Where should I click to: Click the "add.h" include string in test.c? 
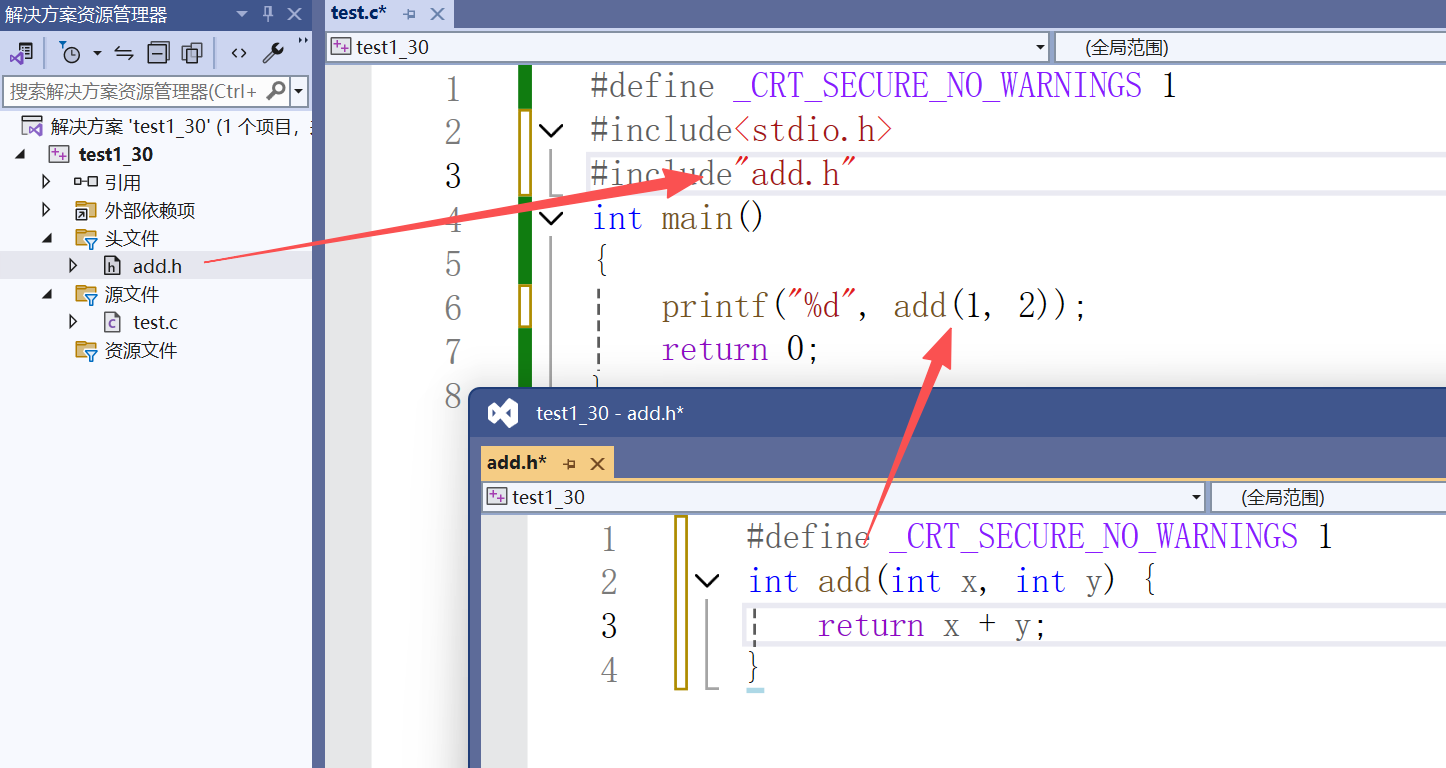(796, 174)
